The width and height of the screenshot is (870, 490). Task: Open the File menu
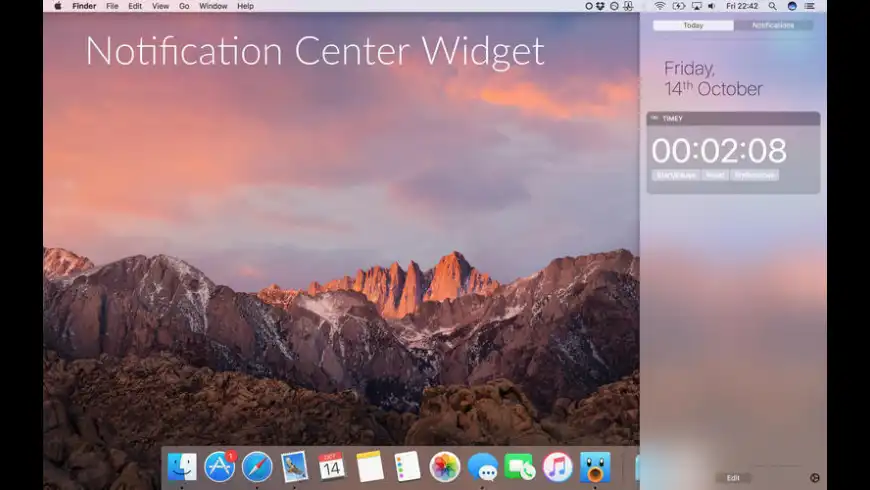112,6
